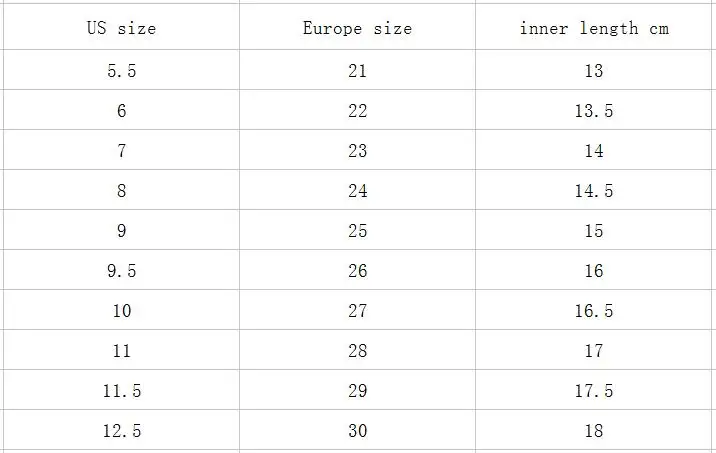This screenshot has width=716, height=453.
Task: Click the inner length 13.5 cell
Action: pos(594,110)
